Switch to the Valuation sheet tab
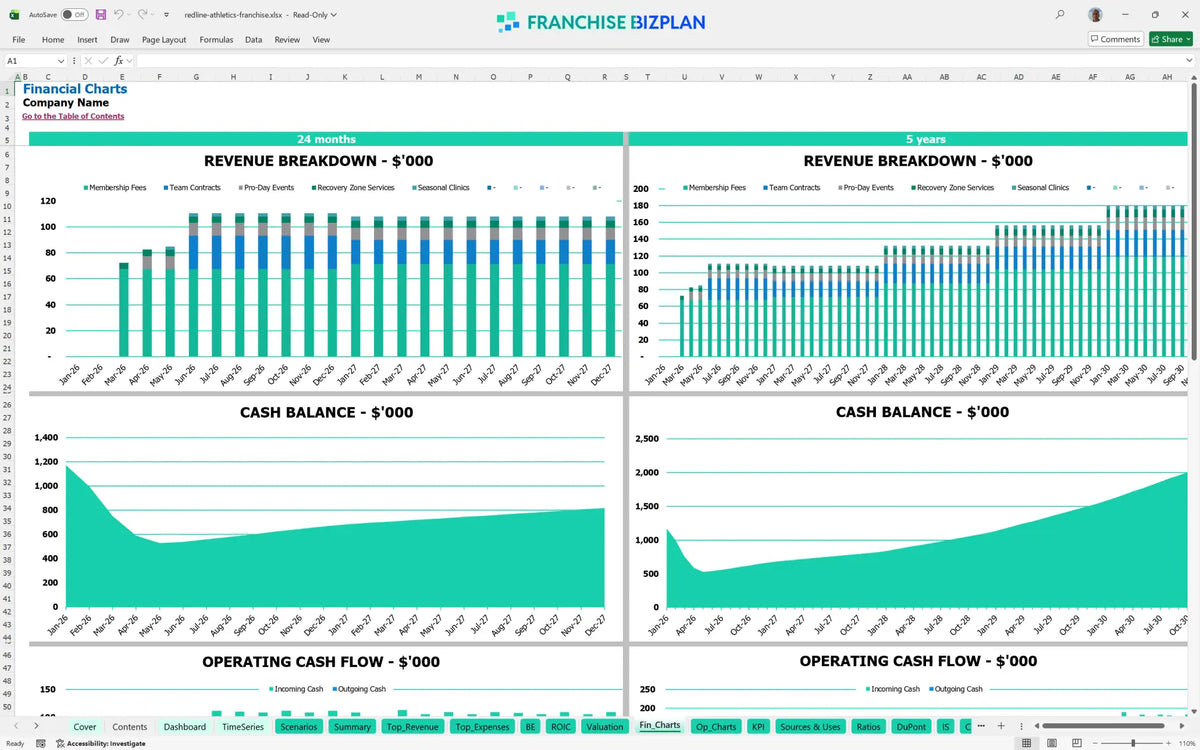This screenshot has height=750, width=1200. pyautogui.click(x=605, y=726)
